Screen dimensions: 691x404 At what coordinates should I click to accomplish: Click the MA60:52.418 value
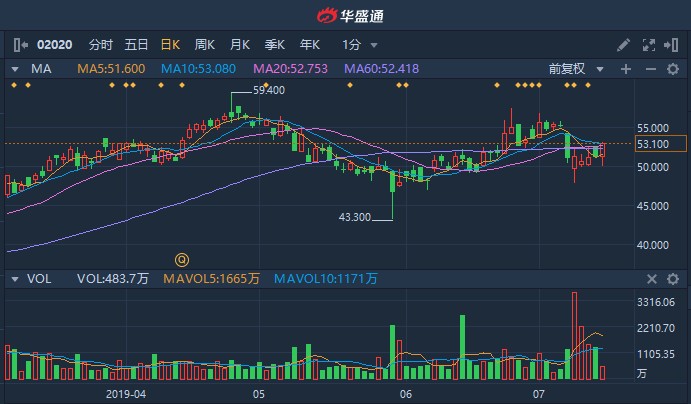click(381, 69)
